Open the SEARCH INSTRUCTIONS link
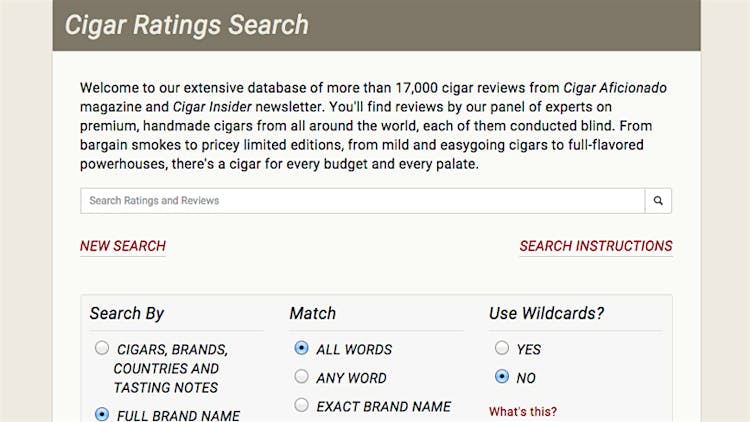The height and width of the screenshot is (422, 750). tap(595, 246)
